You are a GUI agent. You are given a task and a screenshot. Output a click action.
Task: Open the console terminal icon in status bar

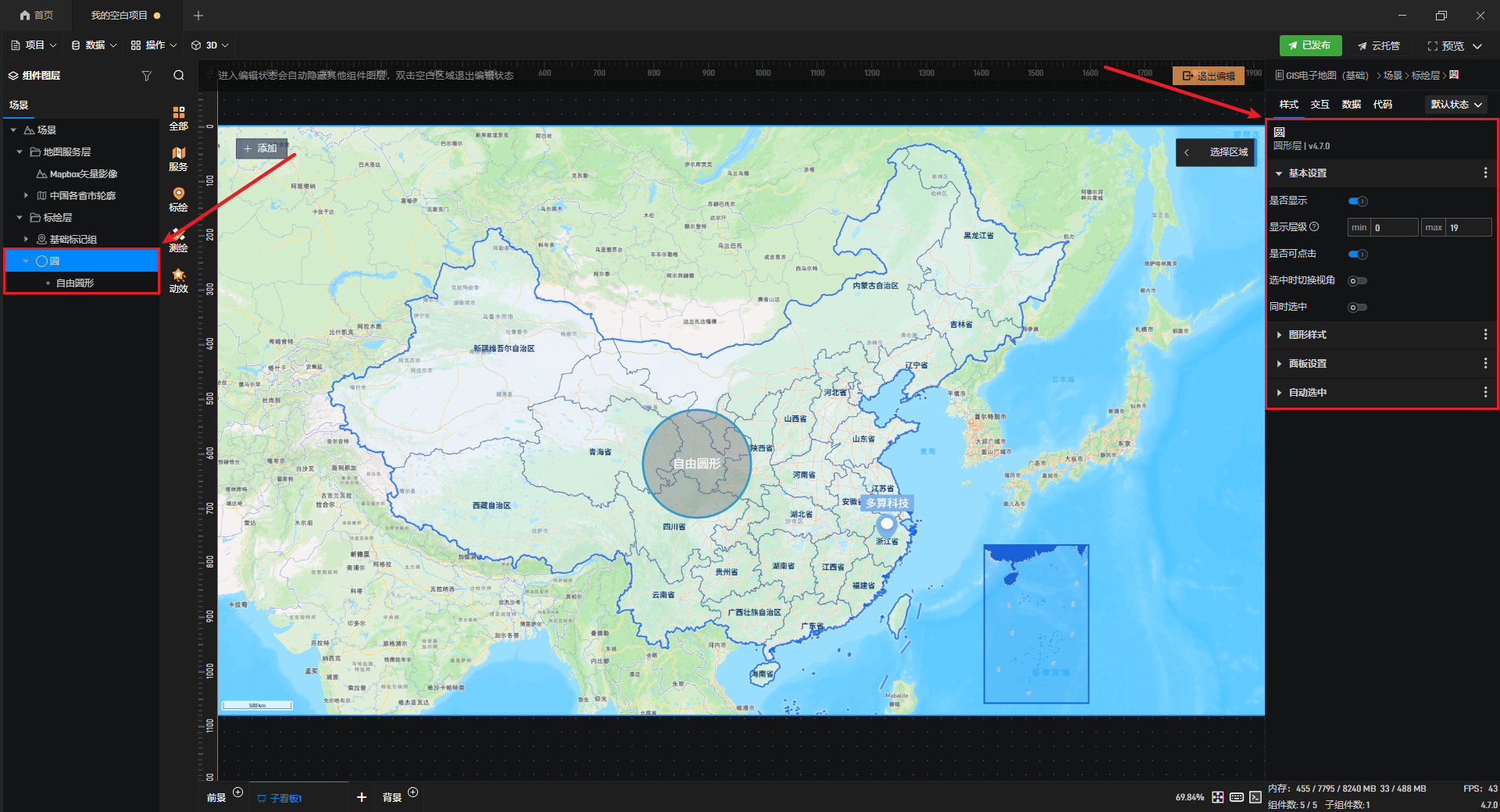(x=1255, y=797)
